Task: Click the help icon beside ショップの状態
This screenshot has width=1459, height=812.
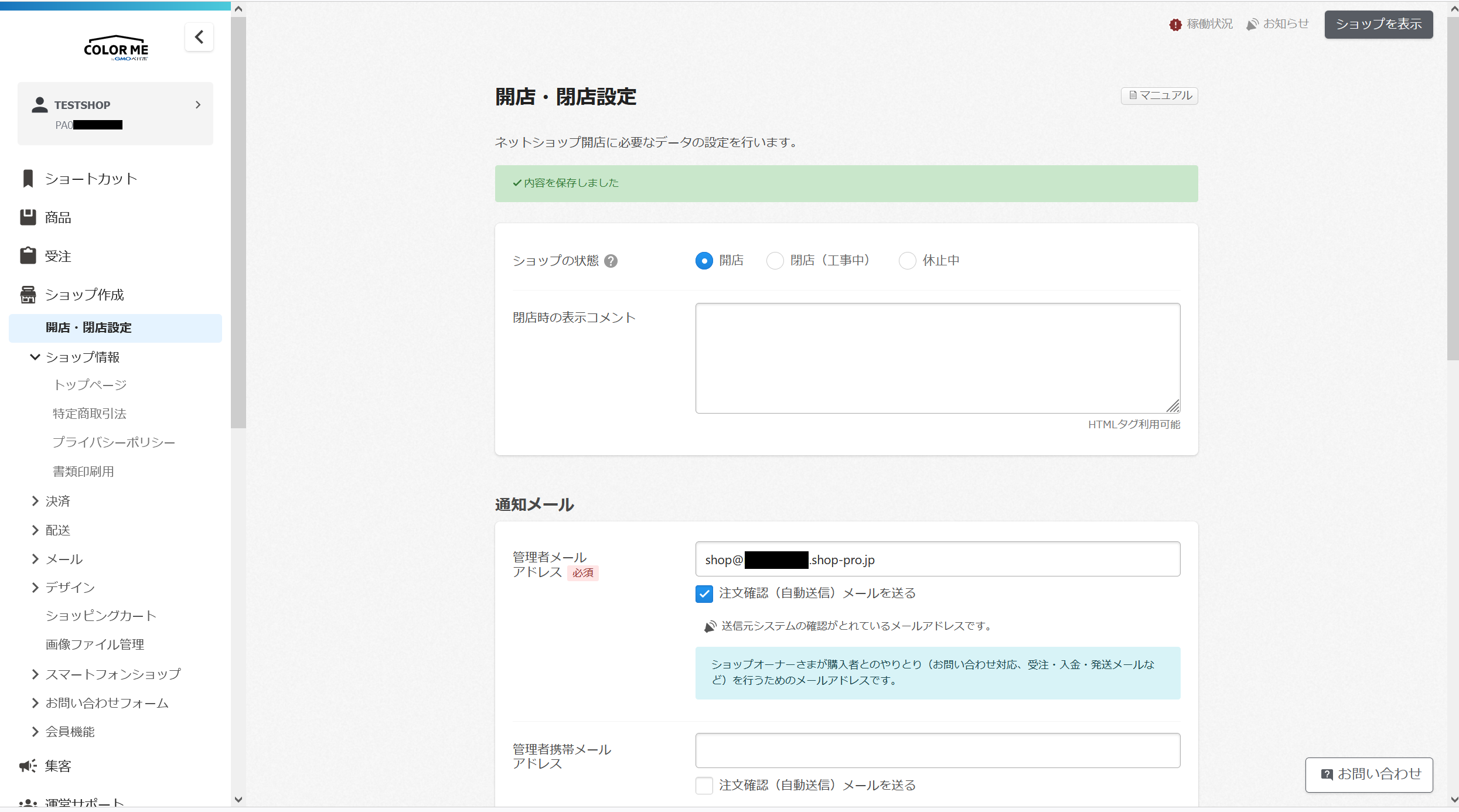Action: point(611,261)
